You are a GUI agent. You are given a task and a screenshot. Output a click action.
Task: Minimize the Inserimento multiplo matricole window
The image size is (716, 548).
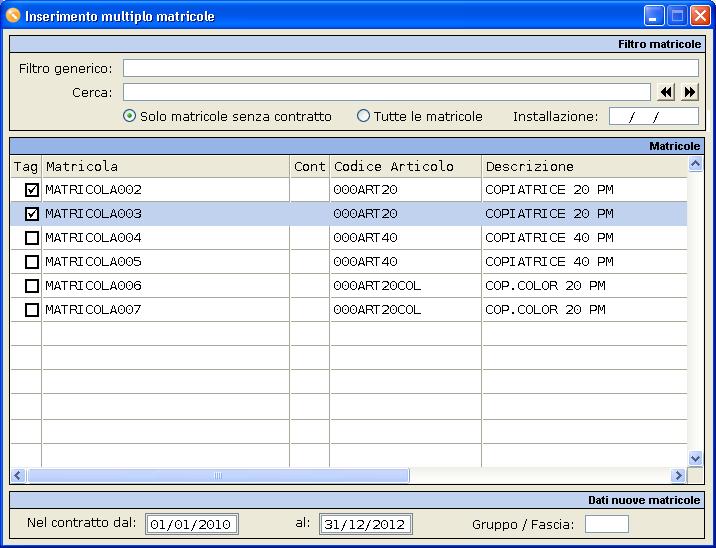click(654, 16)
